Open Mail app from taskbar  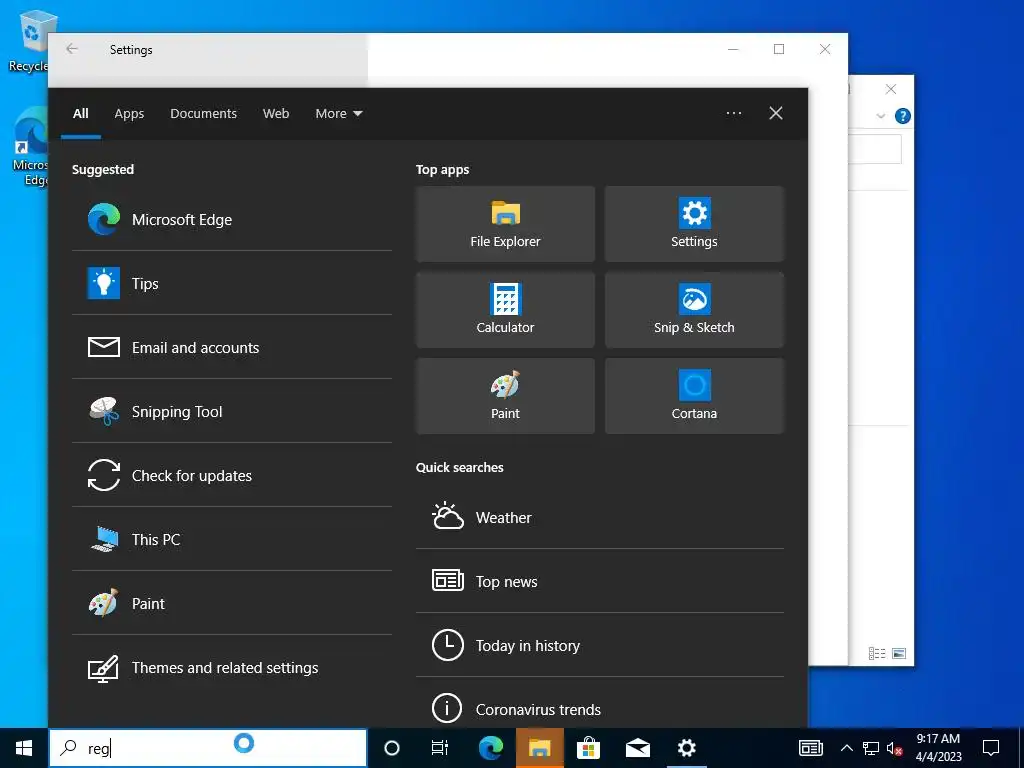(637, 748)
